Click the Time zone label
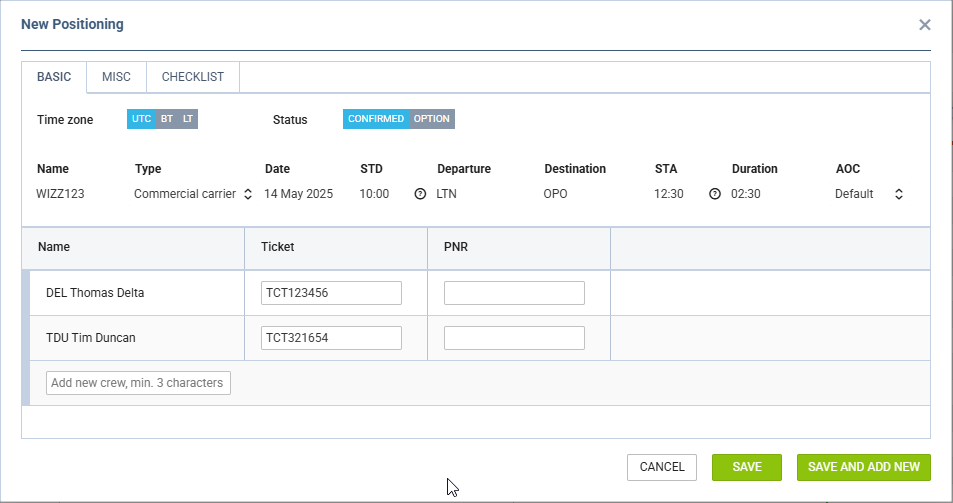 (x=65, y=120)
